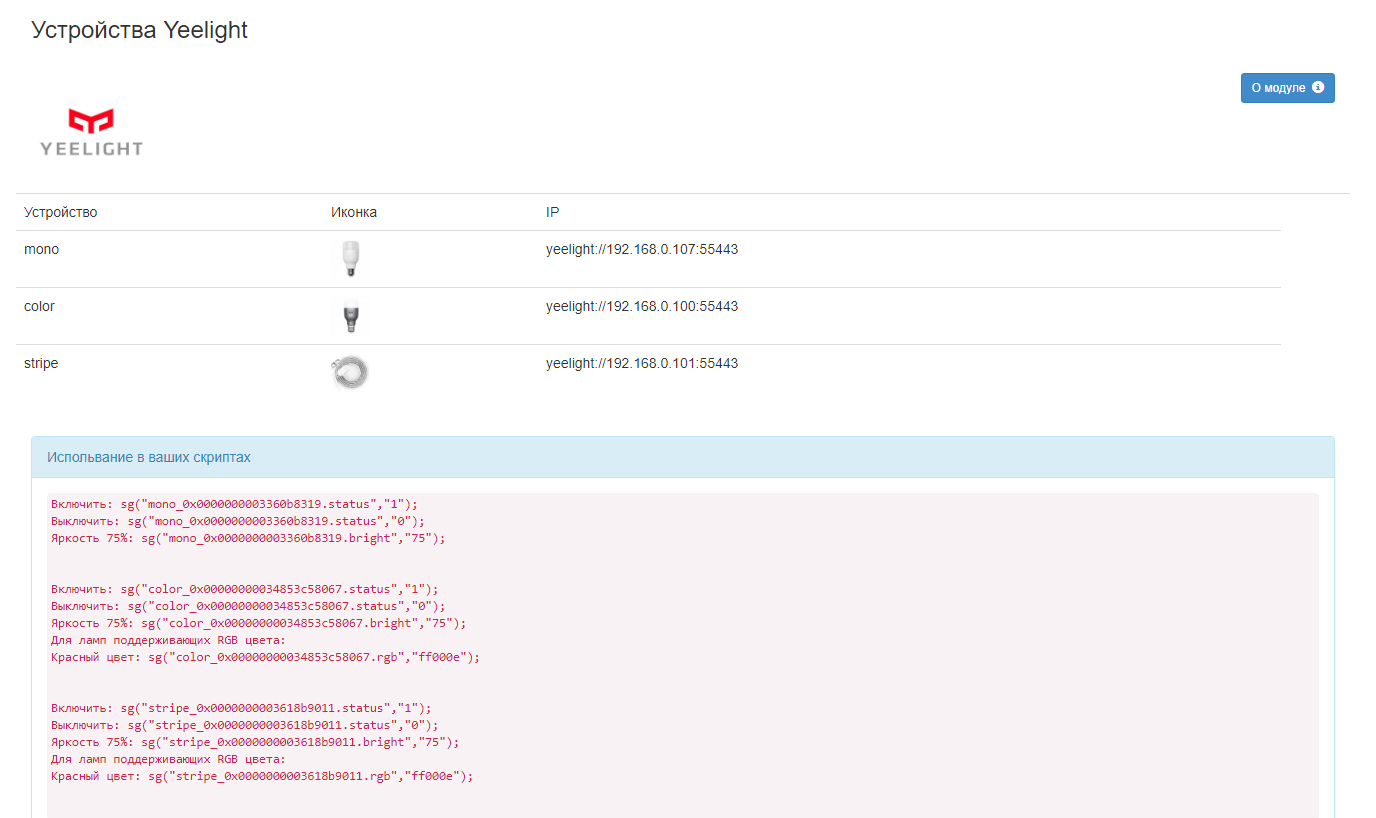This screenshot has height=818, width=1376.
Task: Click the 'Иконка' column header
Action: coord(354,212)
